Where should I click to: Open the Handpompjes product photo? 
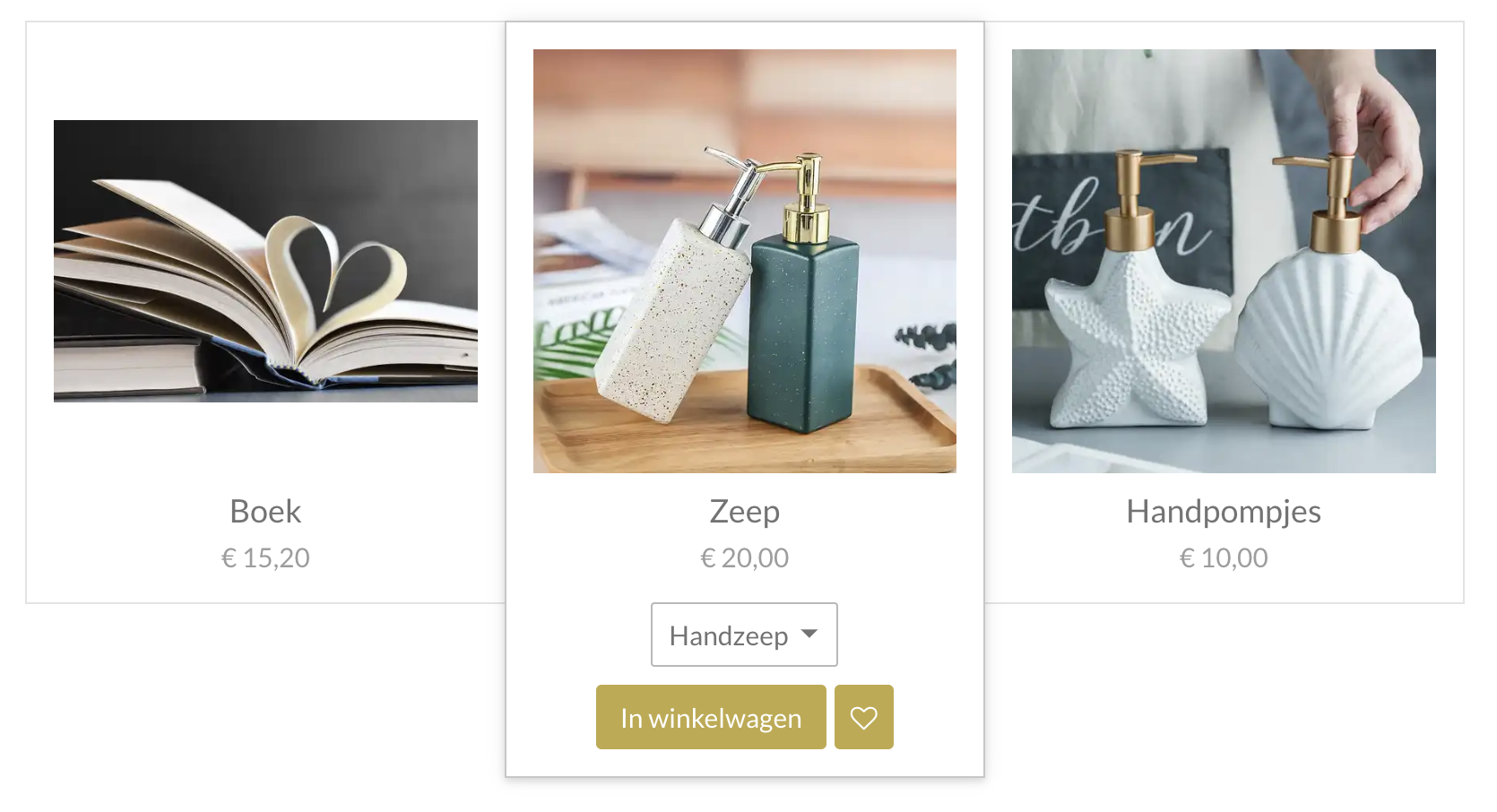pos(1224,261)
